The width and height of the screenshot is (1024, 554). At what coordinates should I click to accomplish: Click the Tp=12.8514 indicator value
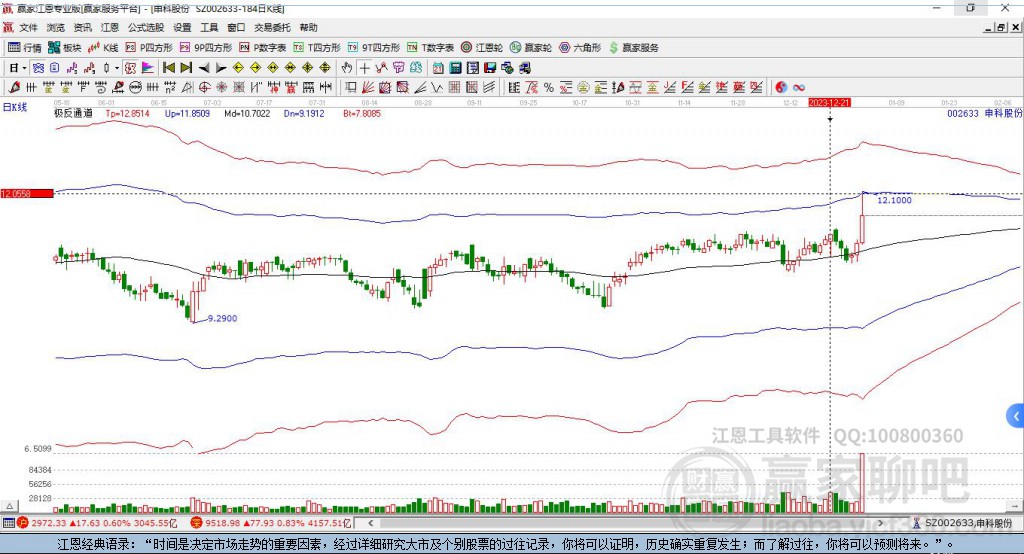[127, 113]
